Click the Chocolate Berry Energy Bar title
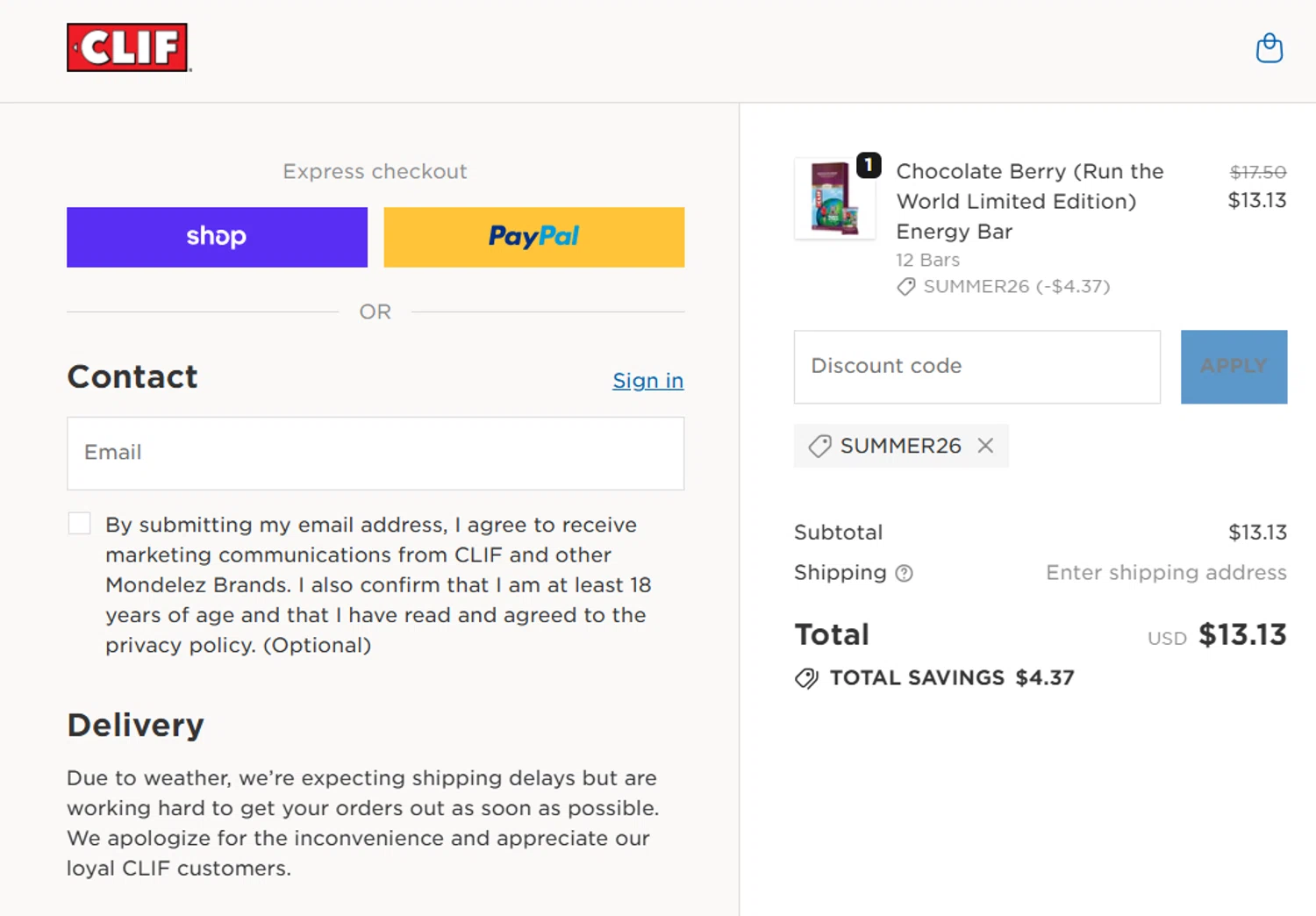 pos(1030,201)
